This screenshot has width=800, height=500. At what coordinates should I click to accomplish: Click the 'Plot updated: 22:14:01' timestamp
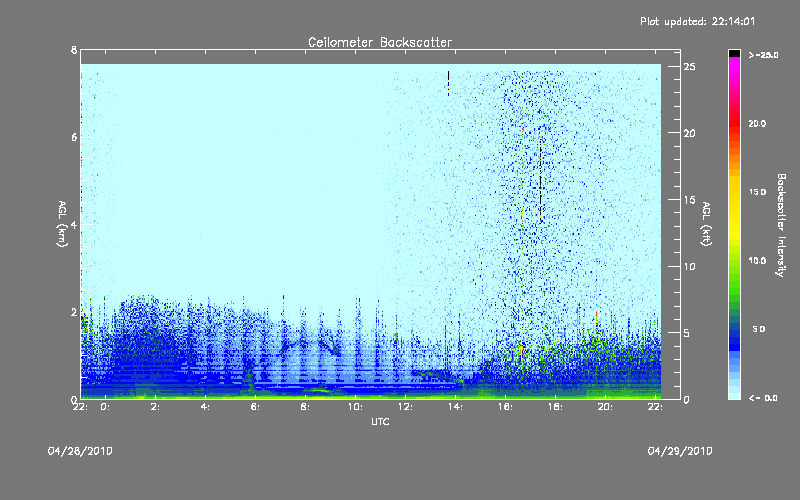697,21
